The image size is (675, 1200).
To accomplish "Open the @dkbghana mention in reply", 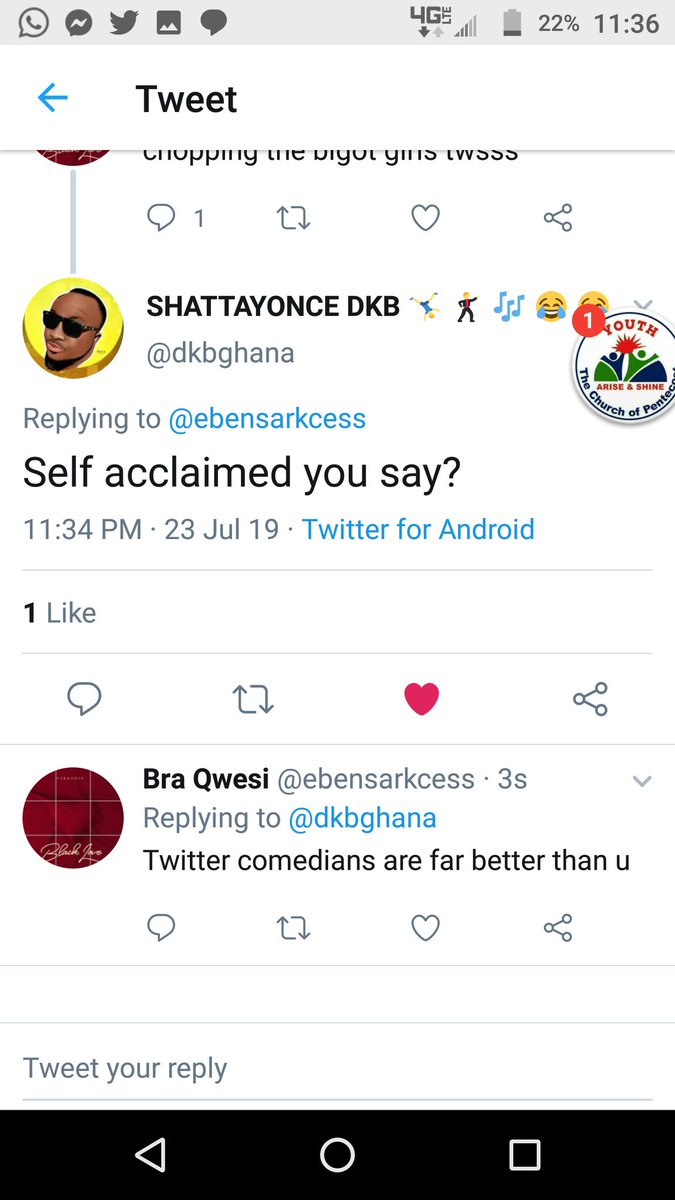I will tap(362, 818).
